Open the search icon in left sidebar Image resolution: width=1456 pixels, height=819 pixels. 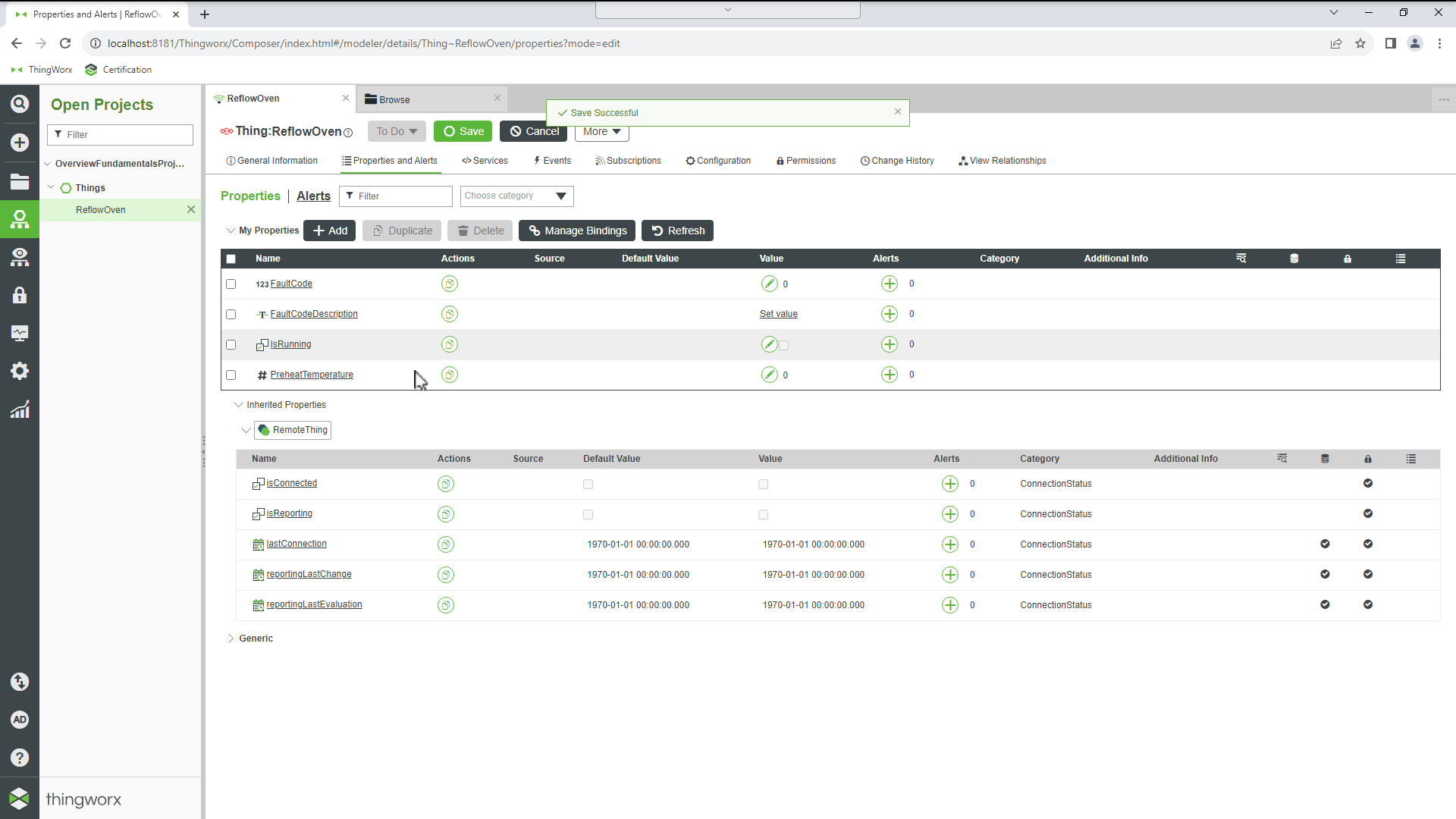(x=20, y=104)
